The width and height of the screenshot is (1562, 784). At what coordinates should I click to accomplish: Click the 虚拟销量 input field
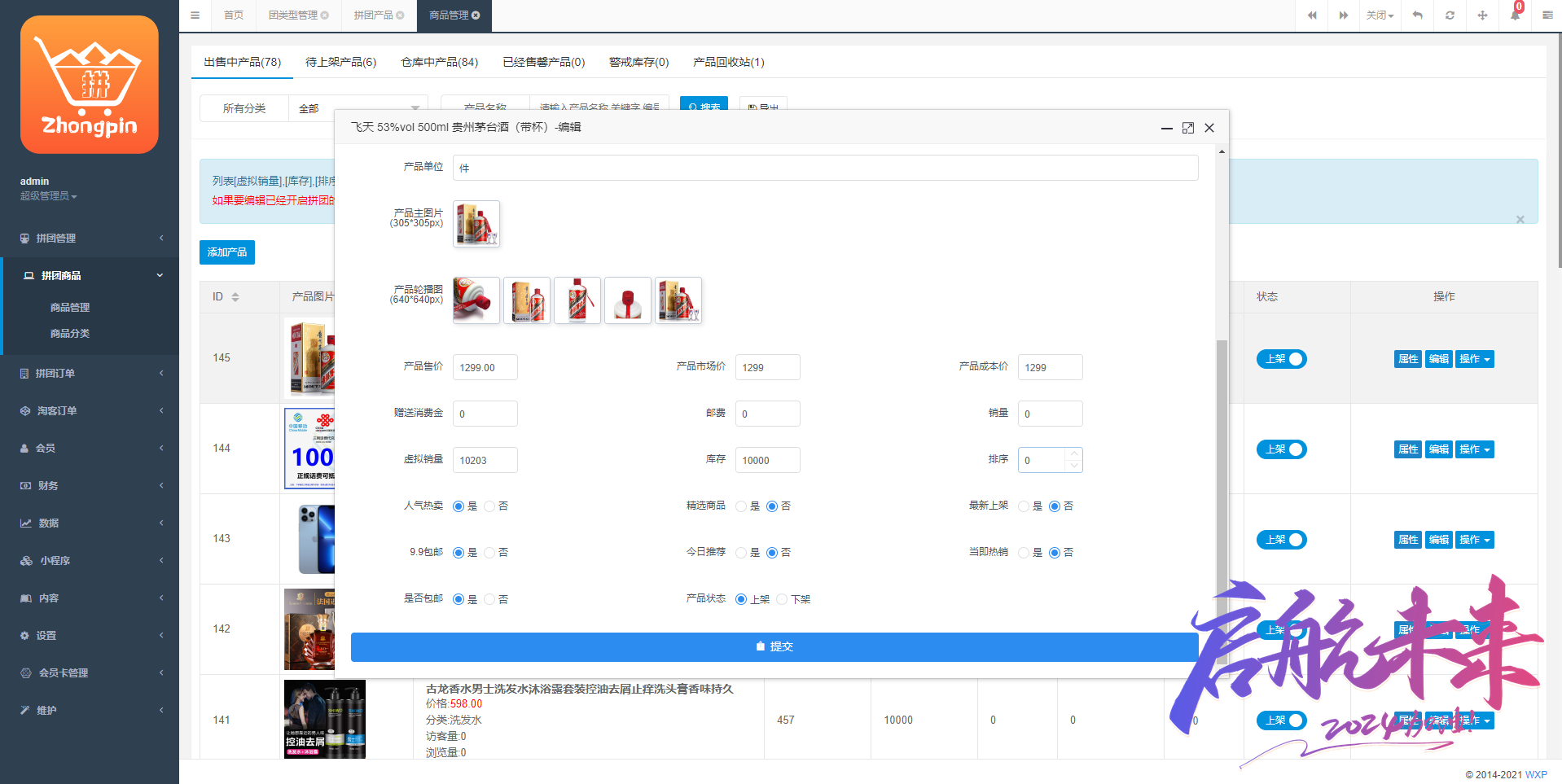tap(485, 460)
